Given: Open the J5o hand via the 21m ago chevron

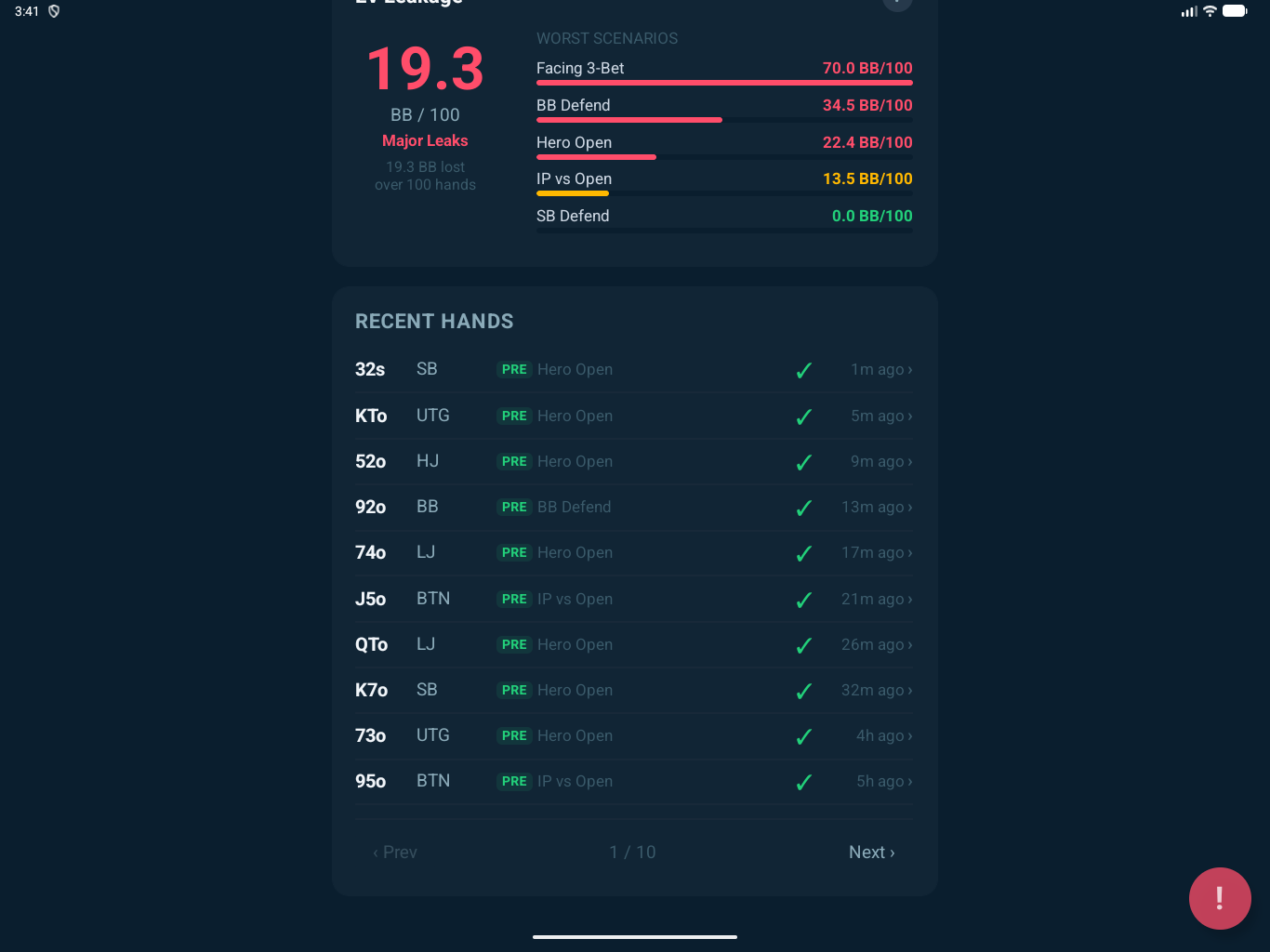Looking at the screenshot, I should pos(909,600).
